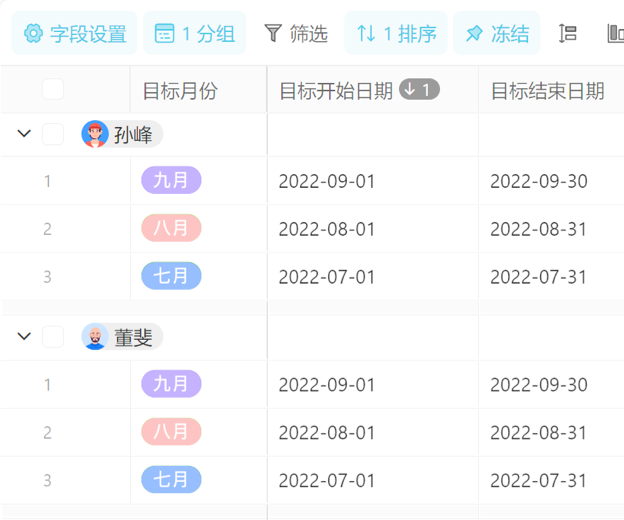This screenshot has width=624, height=520.
Task: Open the 字段设置 field settings
Action: point(75,34)
